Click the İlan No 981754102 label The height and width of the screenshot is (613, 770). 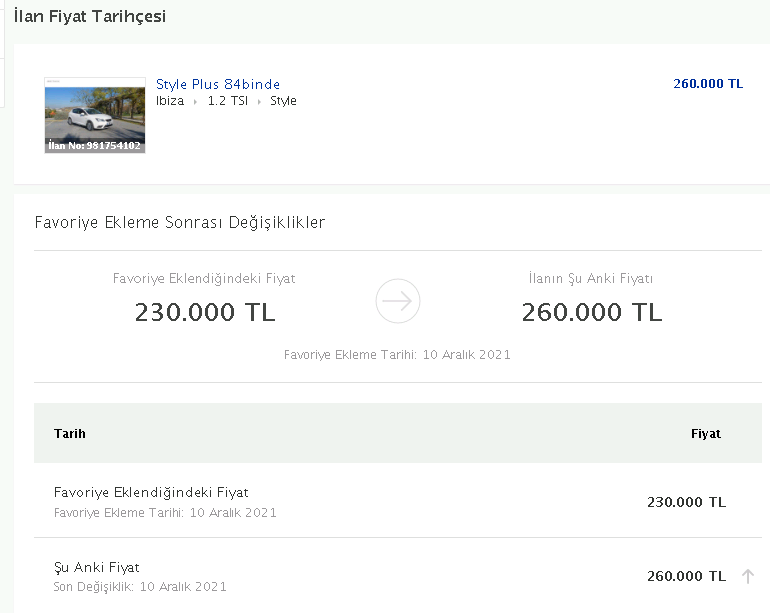(x=95, y=145)
